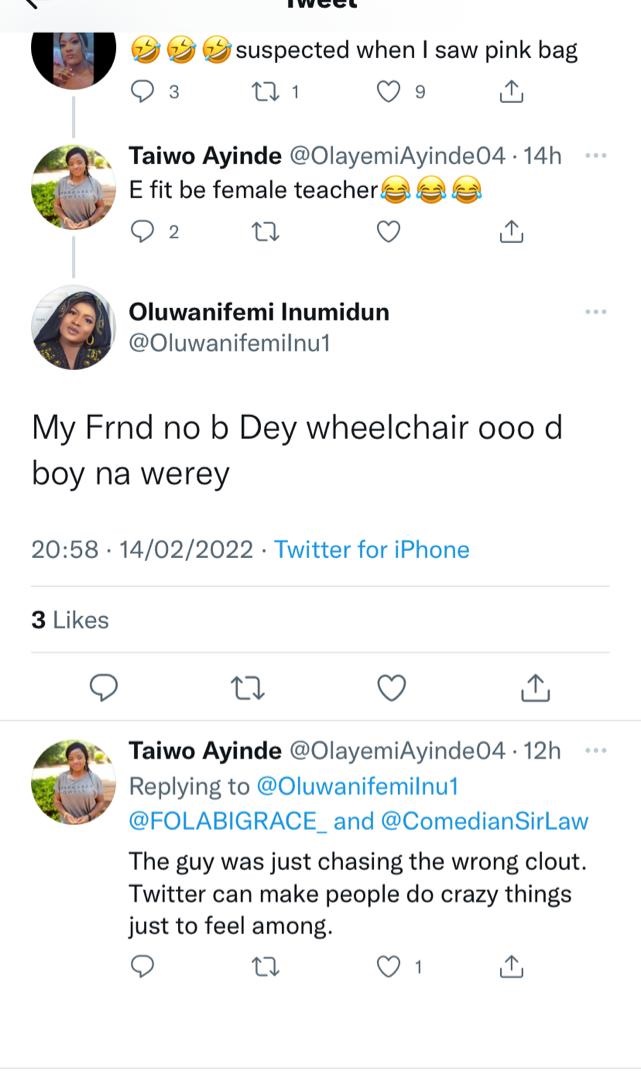Open Oluwanifemi Inumidun's profile picture
The height and width of the screenshot is (1080, 641).
(x=74, y=327)
